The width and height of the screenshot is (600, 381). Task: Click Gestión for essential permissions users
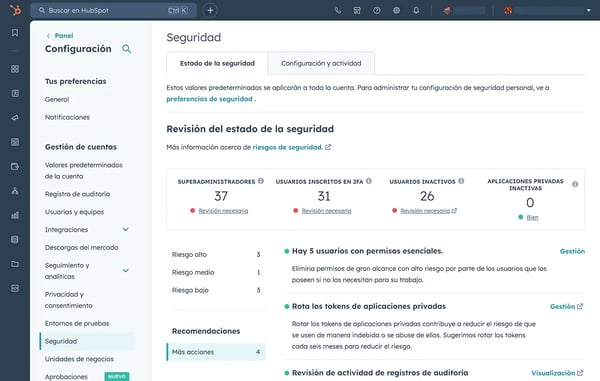tap(572, 251)
